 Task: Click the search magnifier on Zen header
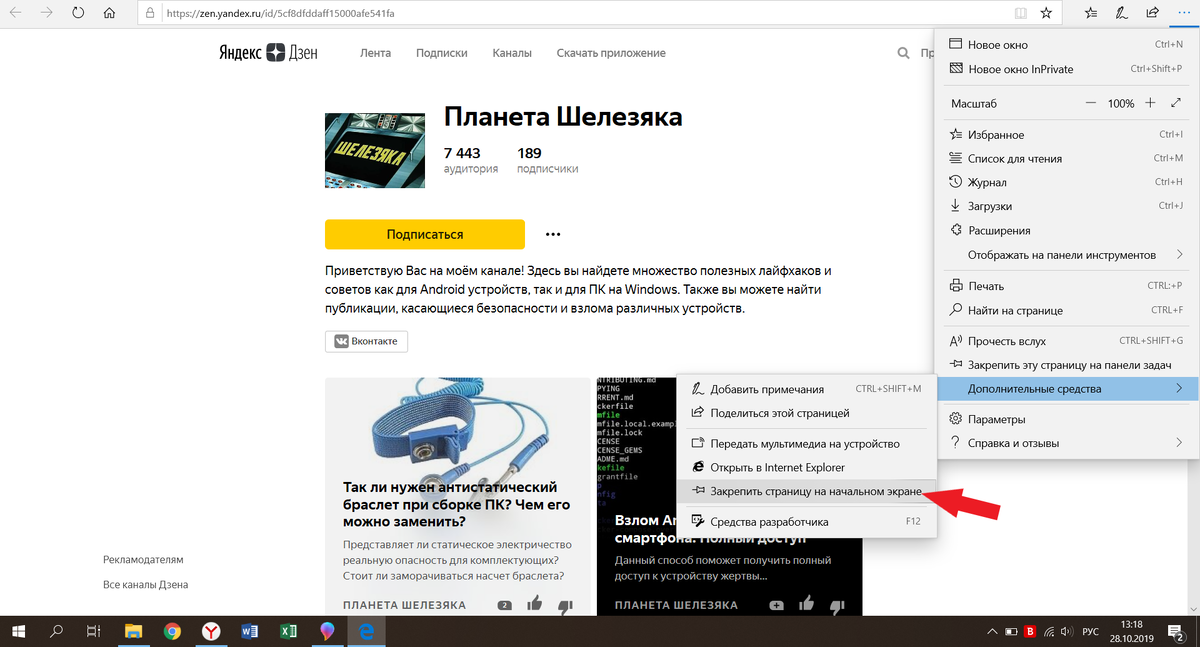(x=903, y=53)
